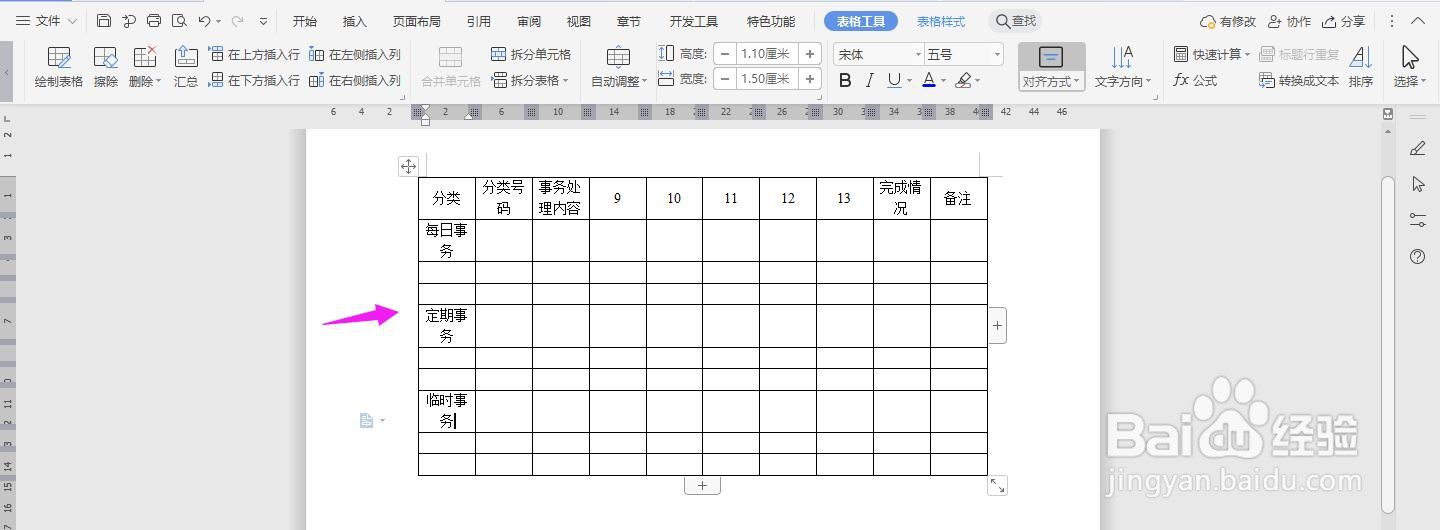The image size is (1440, 530).
Task: Click the Undo arrow icon
Action: click(x=204, y=21)
